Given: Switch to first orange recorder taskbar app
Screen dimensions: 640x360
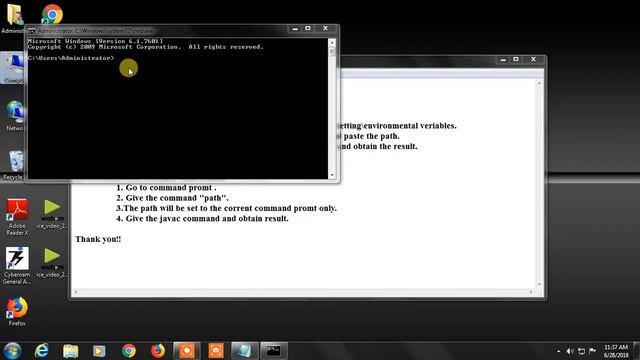Looking at the screenshot, I should (187, 351).
